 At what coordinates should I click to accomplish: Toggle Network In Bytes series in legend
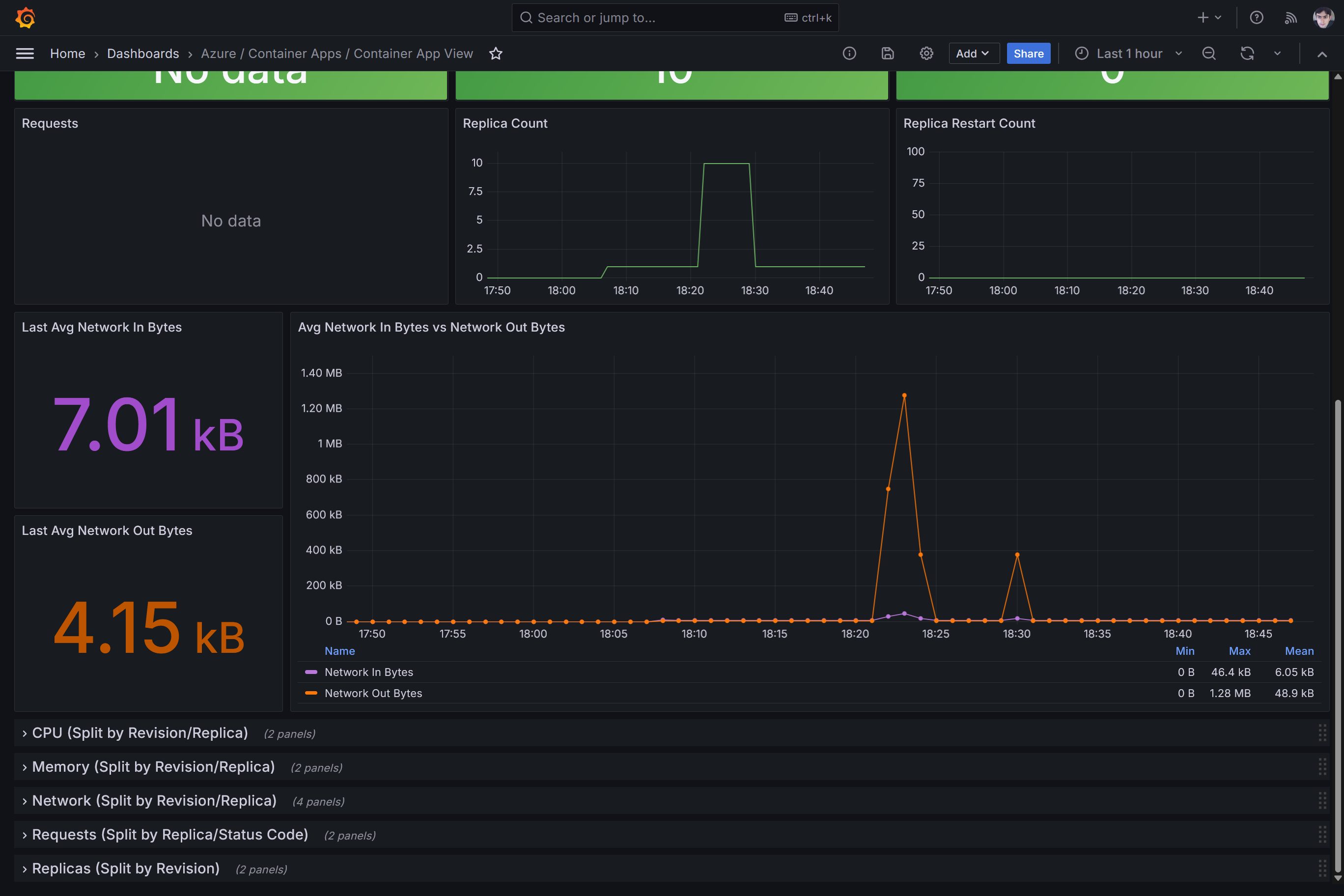coord(368,672)
